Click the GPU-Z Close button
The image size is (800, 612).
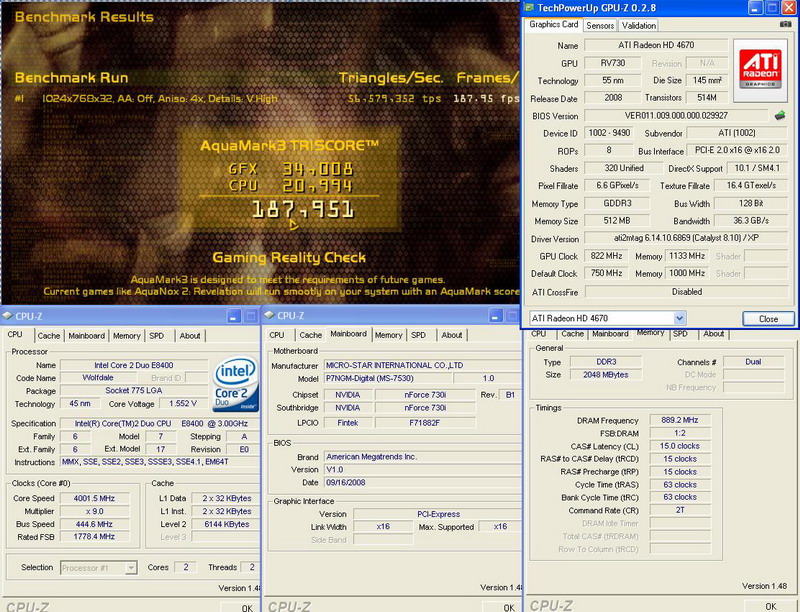(768, 319)
